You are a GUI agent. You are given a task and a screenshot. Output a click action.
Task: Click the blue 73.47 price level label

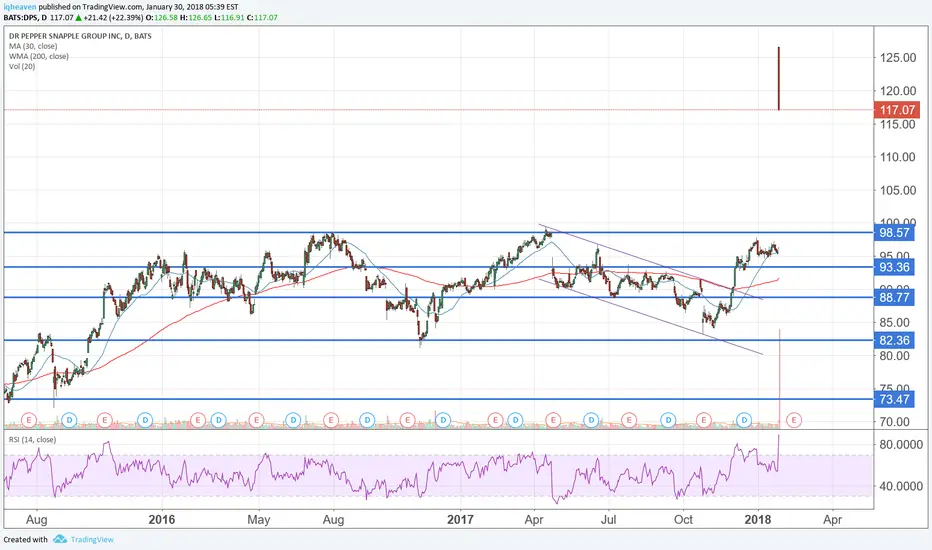[x=895, y=399]
